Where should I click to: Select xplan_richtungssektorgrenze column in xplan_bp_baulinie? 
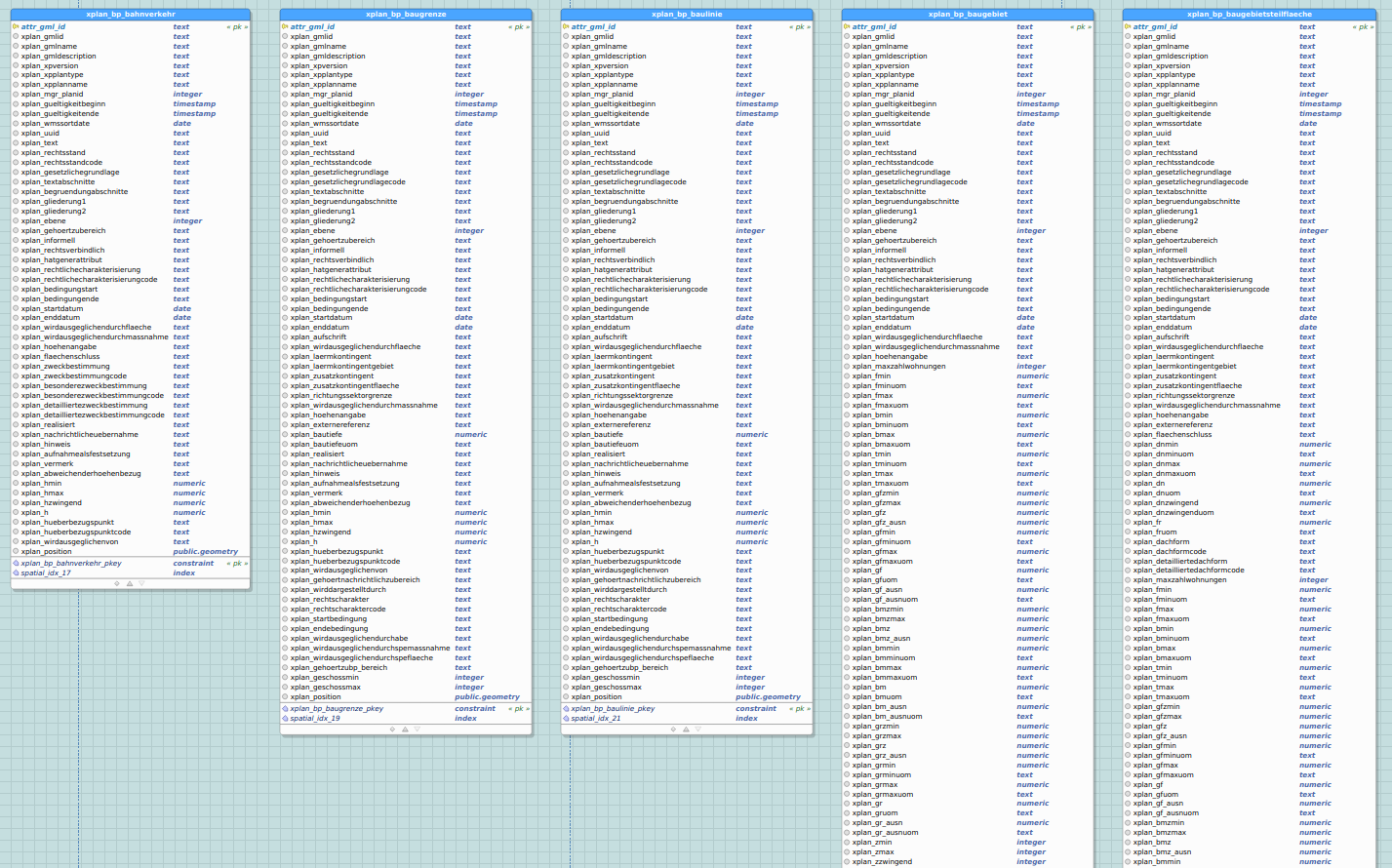click(687, 396)
